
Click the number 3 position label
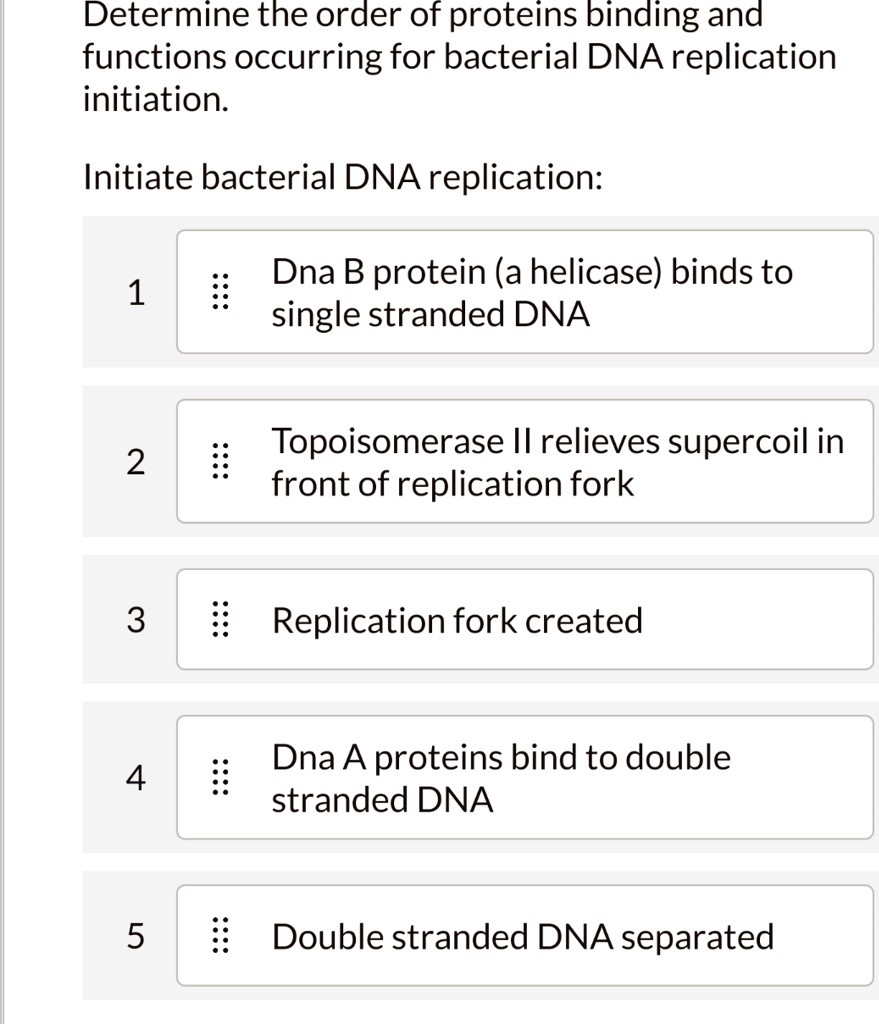(x=137, y=620)
